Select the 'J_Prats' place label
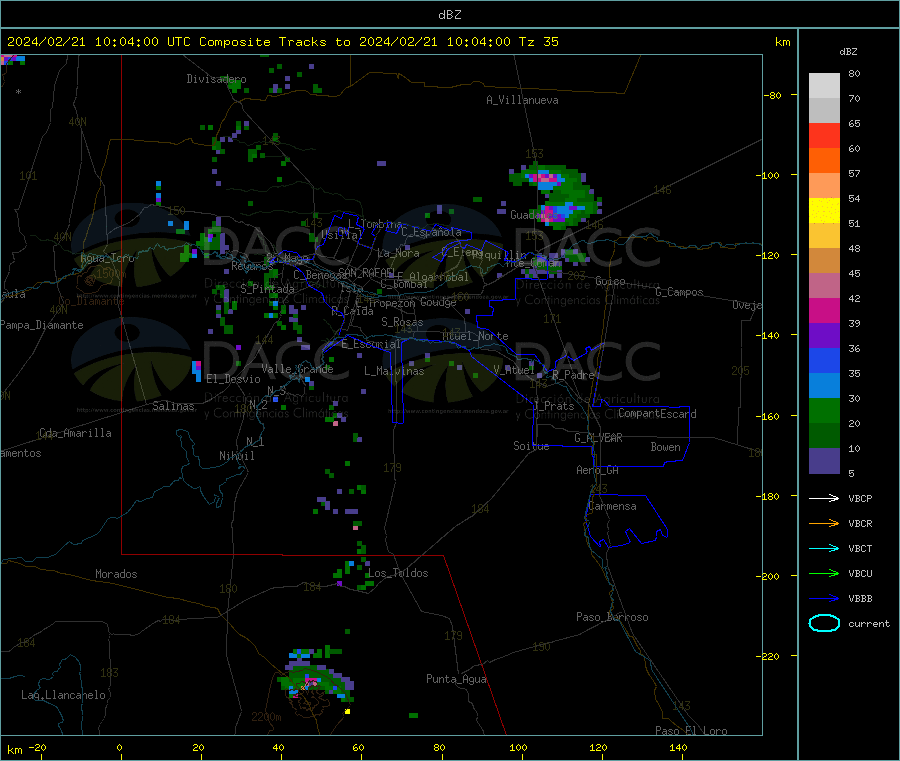The height and width of the screenshot is (761, 900). [x=554, y=405]
